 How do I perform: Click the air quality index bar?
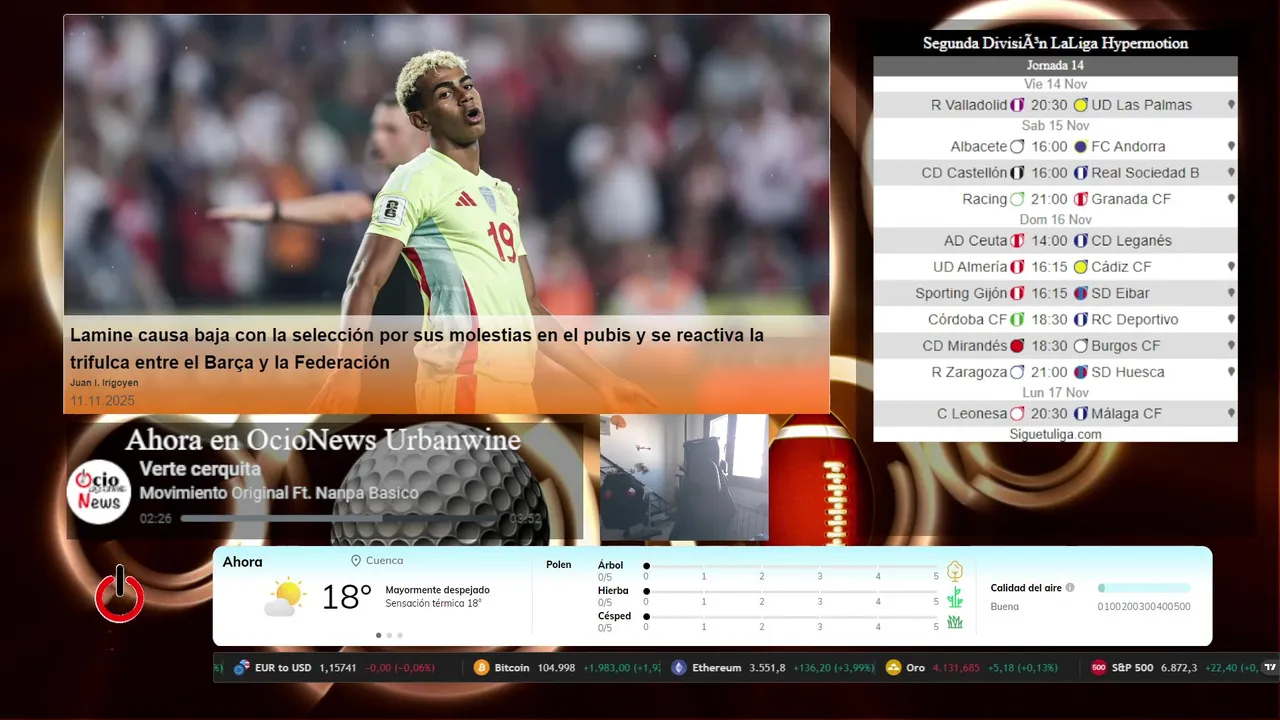[1144, 588]
